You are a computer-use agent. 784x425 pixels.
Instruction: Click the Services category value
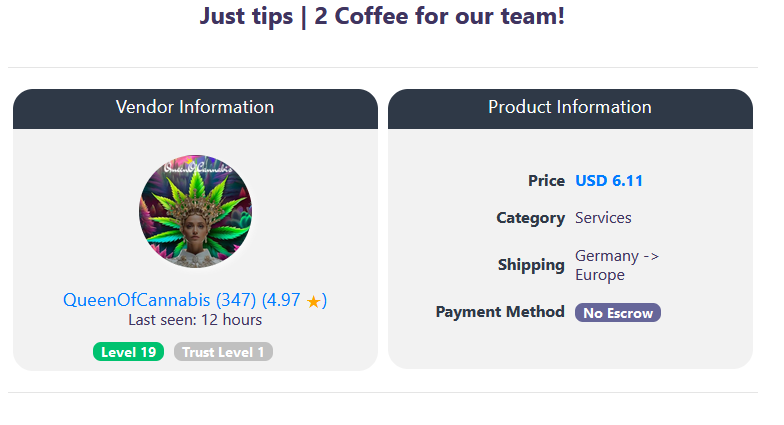603,218
